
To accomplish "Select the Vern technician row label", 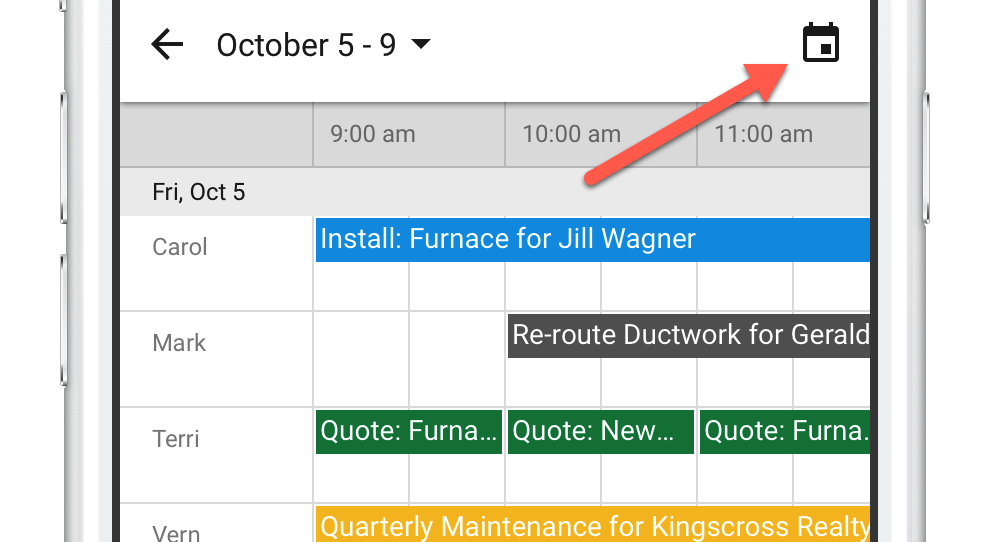I will point(176,532).
